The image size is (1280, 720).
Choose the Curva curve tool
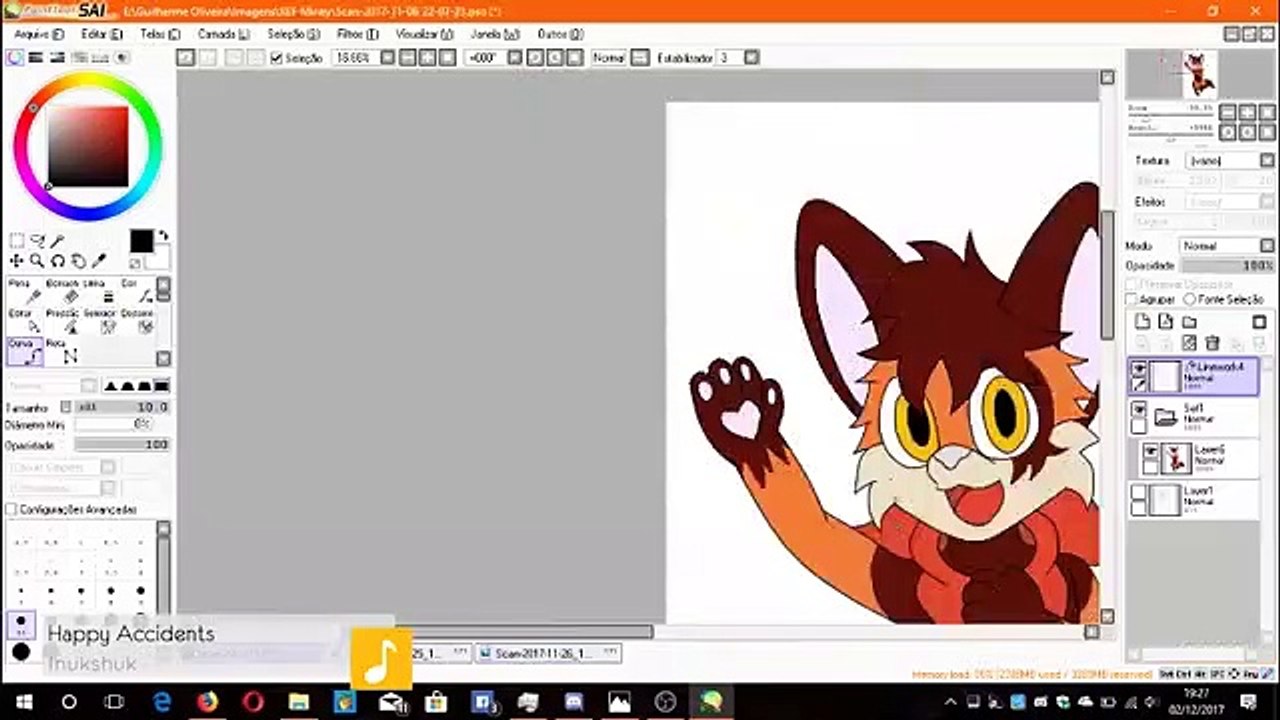[x=25, y=350]
